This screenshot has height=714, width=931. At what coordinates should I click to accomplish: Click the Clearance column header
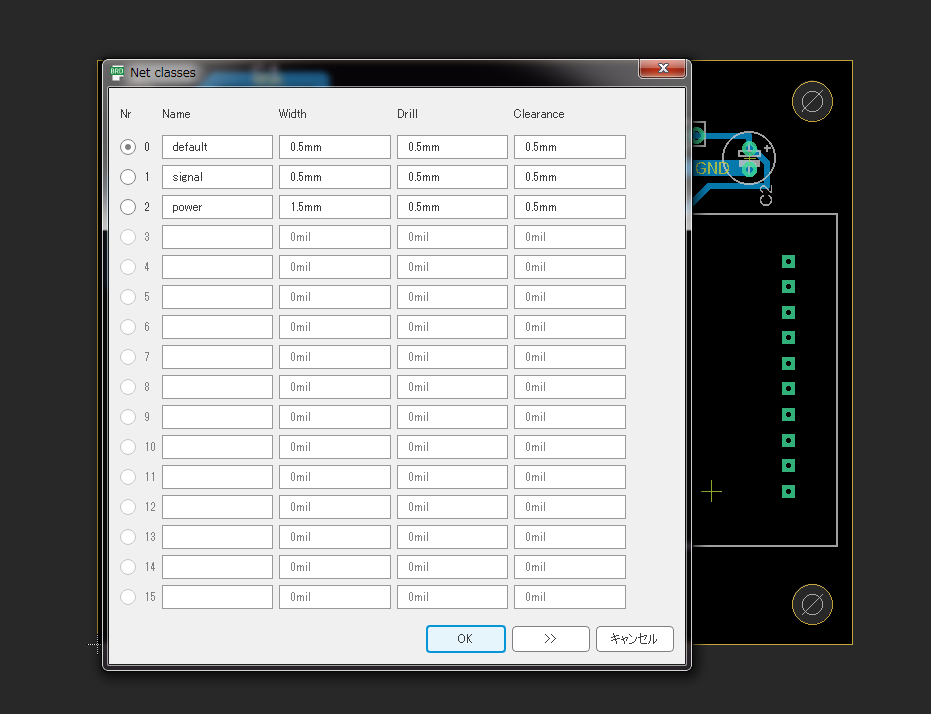click(539, 114)
